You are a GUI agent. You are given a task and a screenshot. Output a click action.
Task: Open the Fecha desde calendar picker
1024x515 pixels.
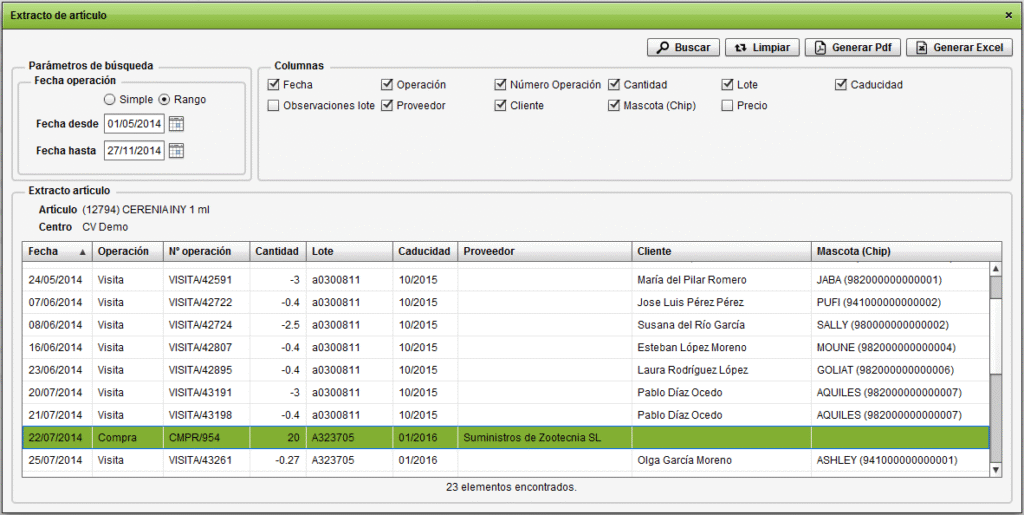[x=176, y=124]
